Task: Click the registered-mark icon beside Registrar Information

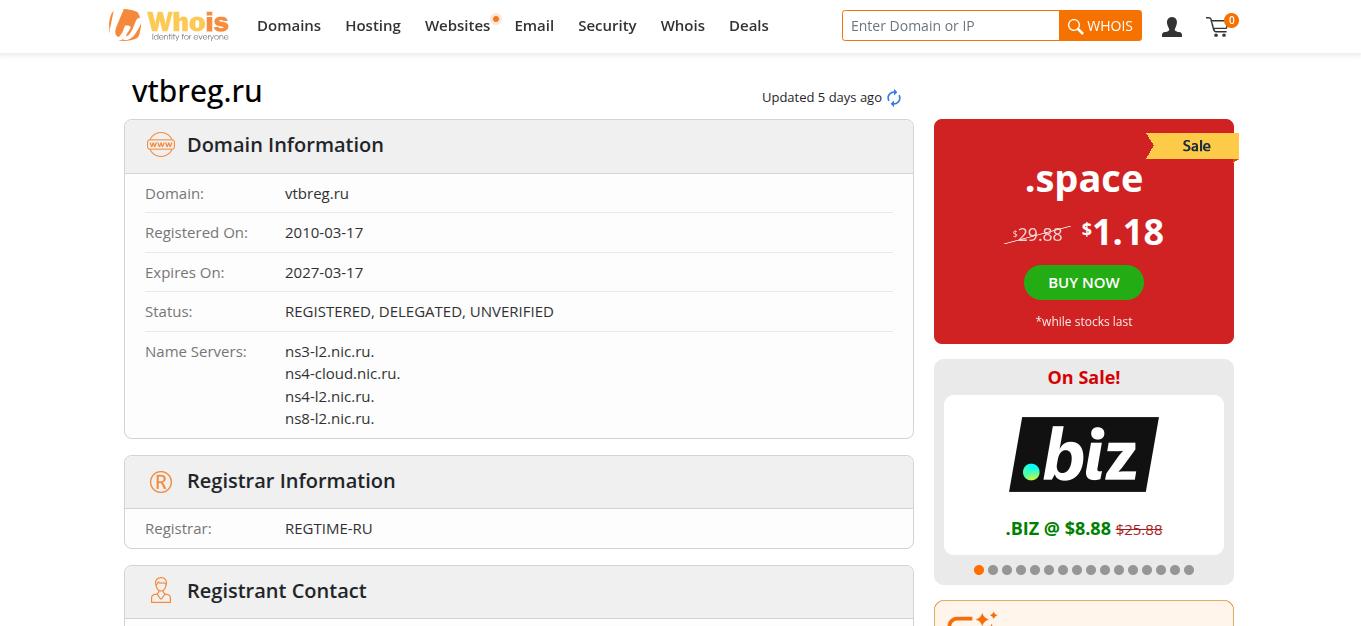Action: click(160, 482)
